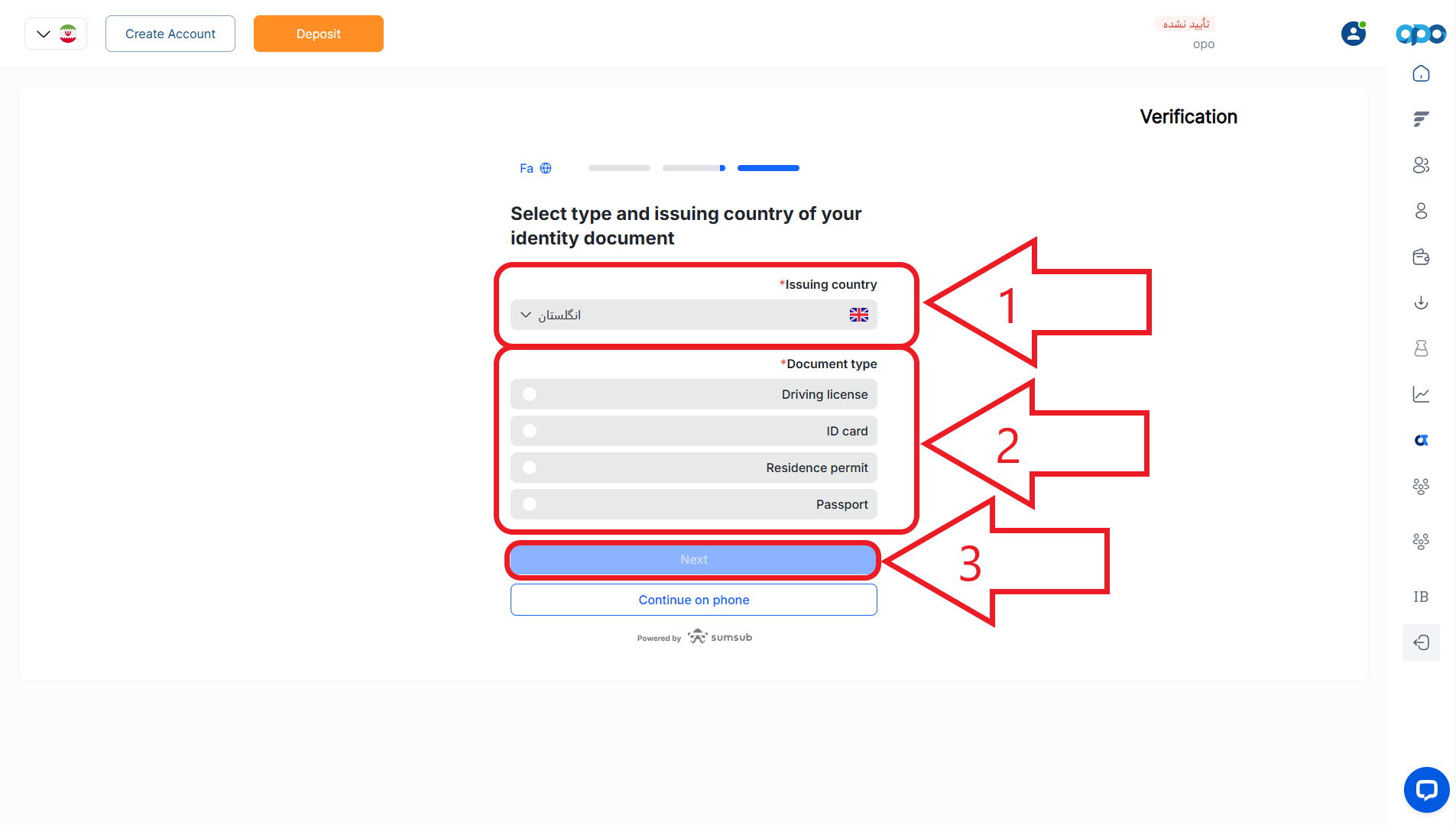Image resolution: width=1456 pixels, height=825 pixels.
Task: Open the IB menu item in sidebar
Action: click(1421, 597)
